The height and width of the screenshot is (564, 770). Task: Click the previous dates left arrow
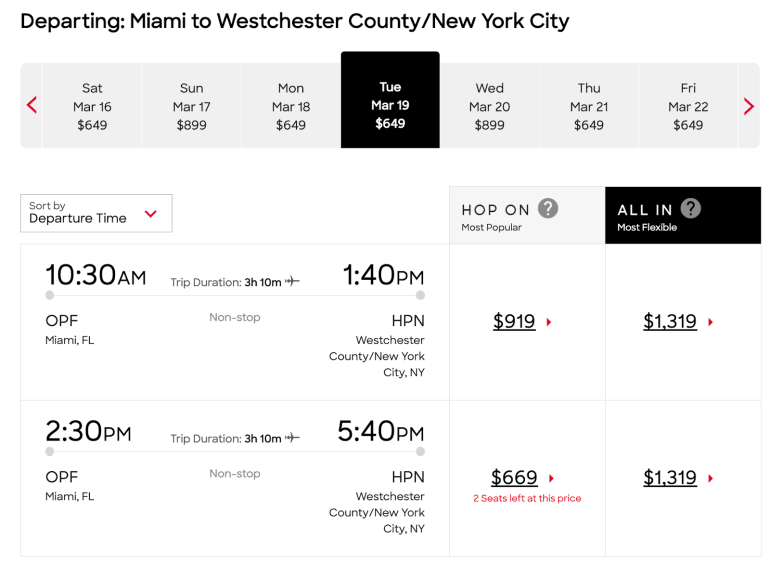[32, 106]
